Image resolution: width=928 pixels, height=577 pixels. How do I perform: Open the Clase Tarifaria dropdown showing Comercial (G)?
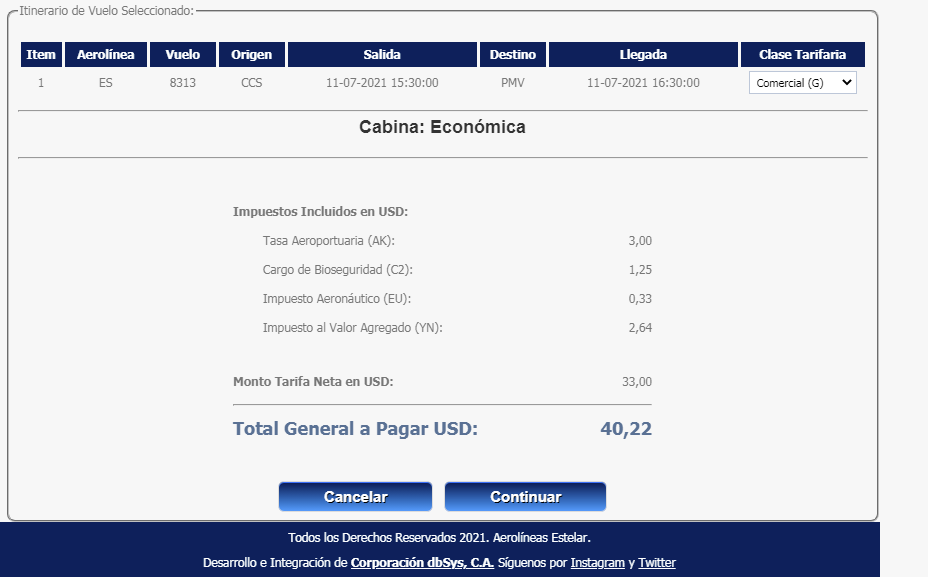coord(803,83)
